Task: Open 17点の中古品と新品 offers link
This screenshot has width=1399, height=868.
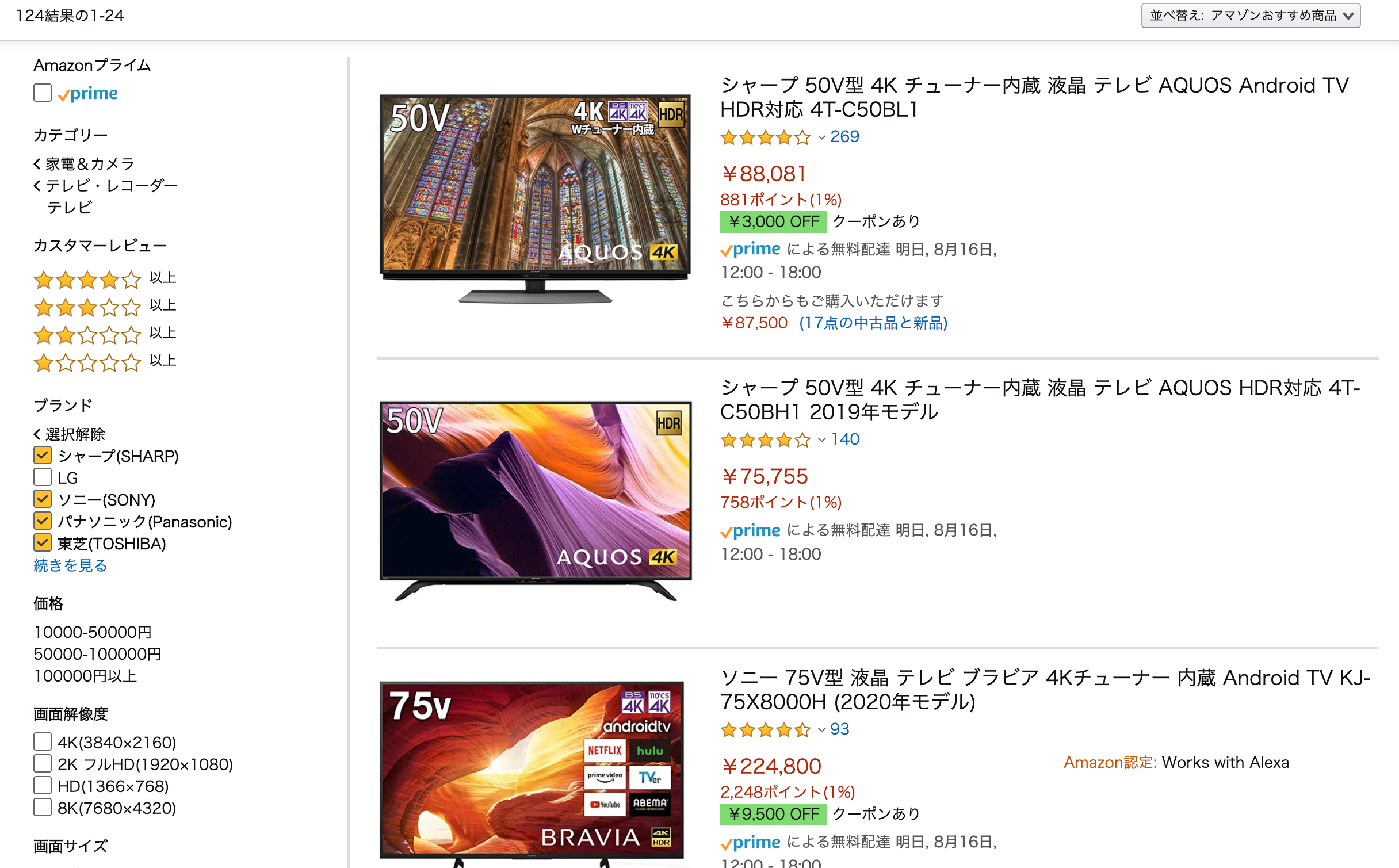Action: click(873, 323)
